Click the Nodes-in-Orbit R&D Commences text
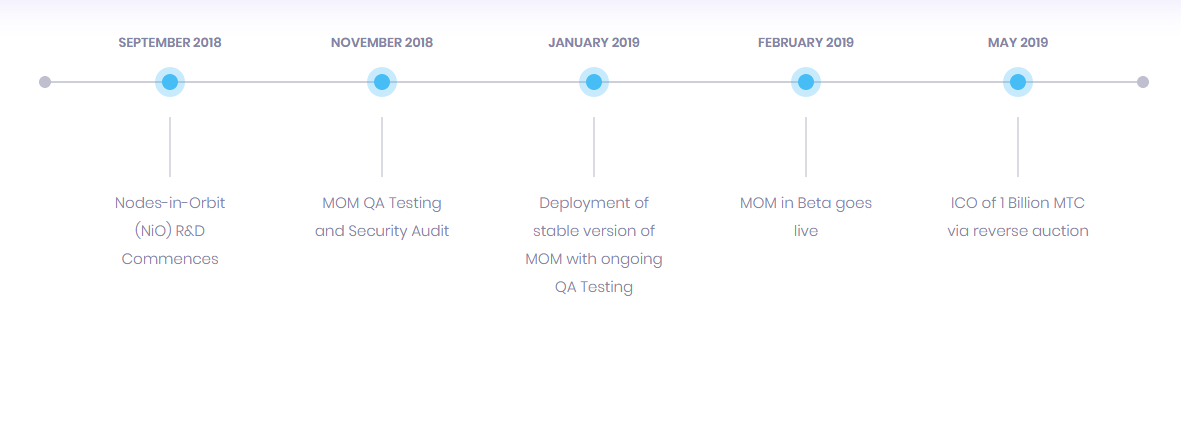Viewport: 1181px width, 431px height. click(170, 231)
